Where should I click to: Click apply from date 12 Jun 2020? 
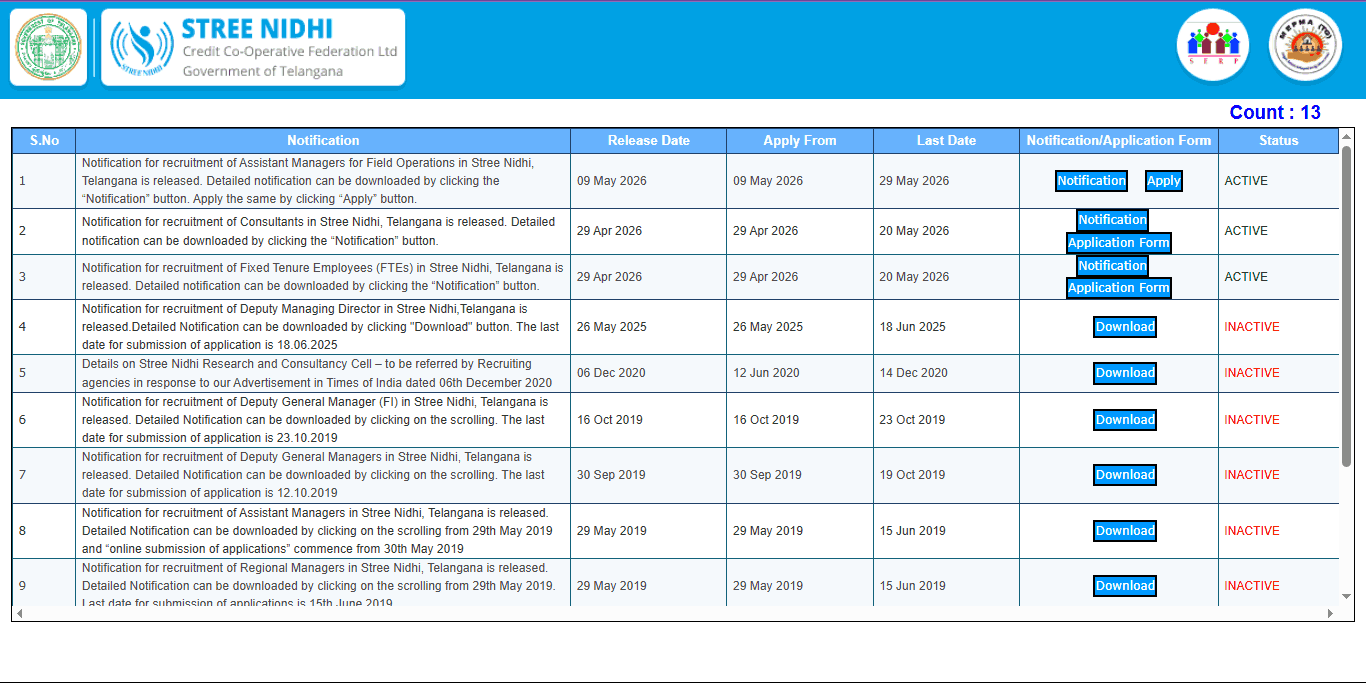click(766, 373)
